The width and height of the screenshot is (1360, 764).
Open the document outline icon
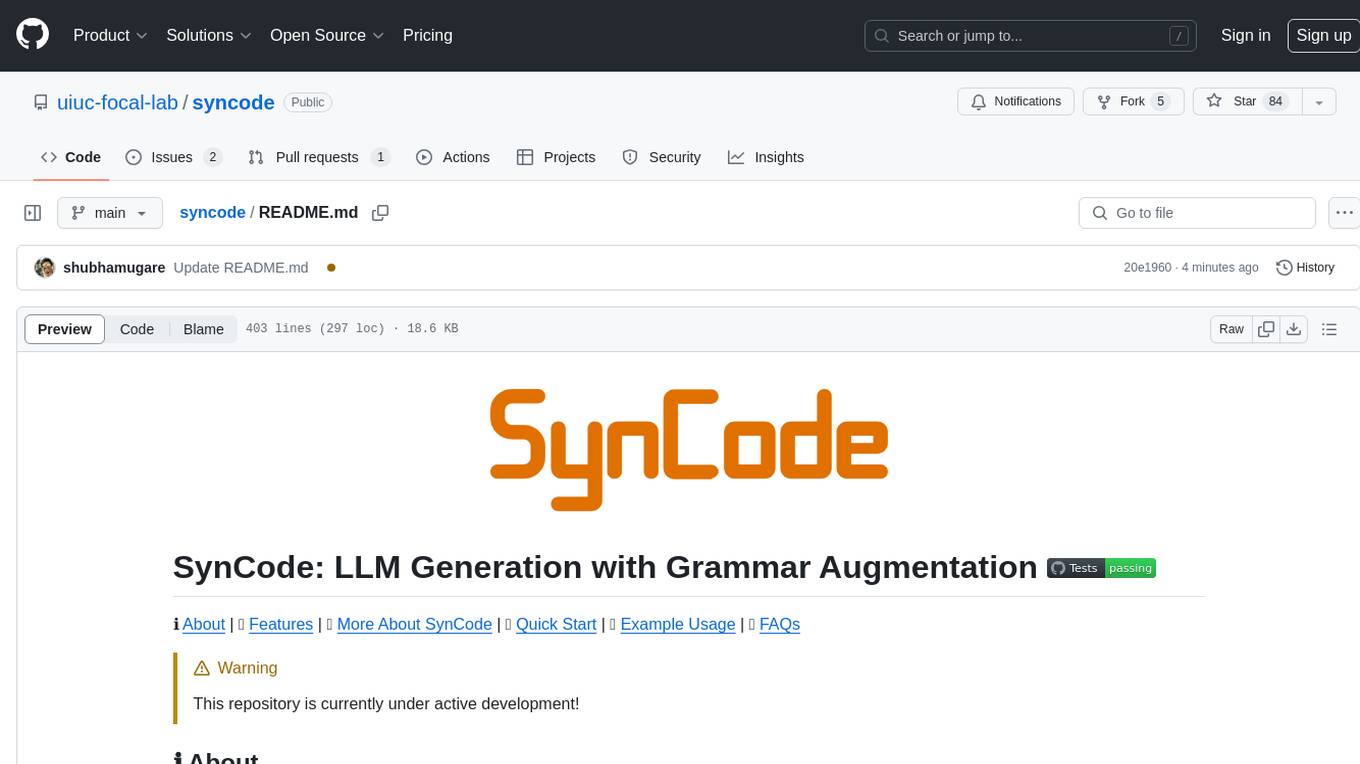click(x=1329, y=329)
